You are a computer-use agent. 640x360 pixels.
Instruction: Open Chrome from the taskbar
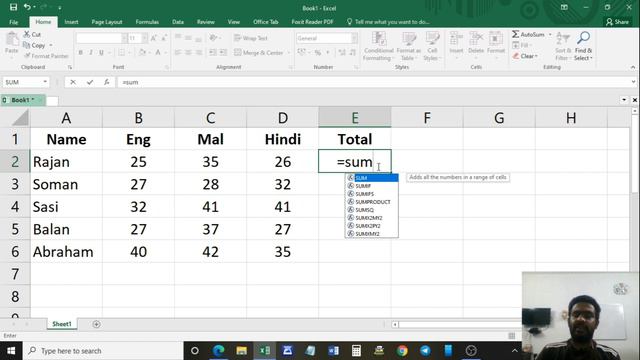click(x=402, y=351)
